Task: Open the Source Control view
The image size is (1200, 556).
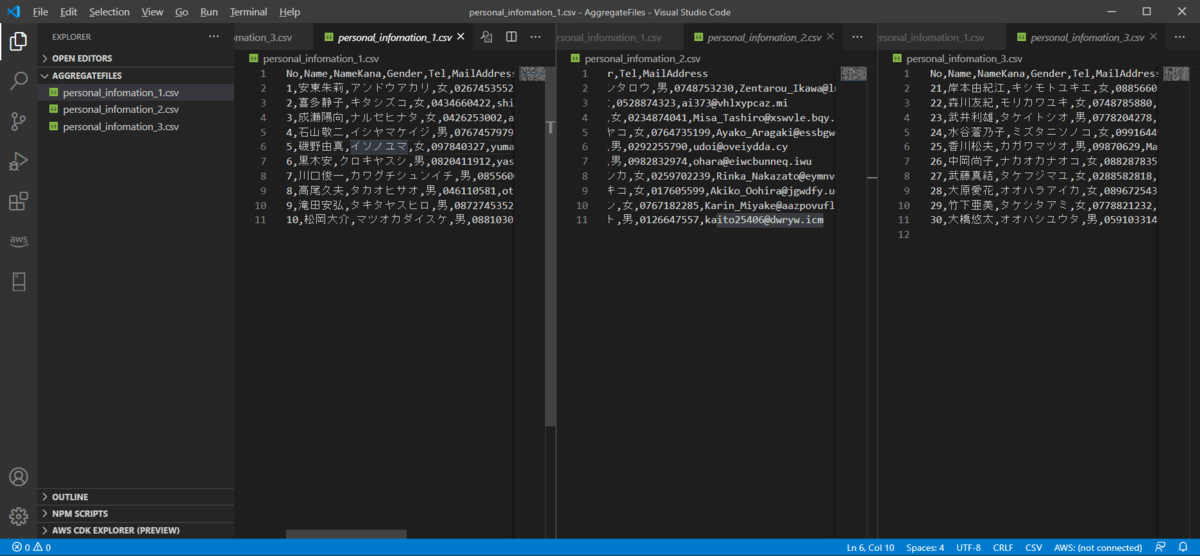Action: pyautogui.click(x=18, y=122)
